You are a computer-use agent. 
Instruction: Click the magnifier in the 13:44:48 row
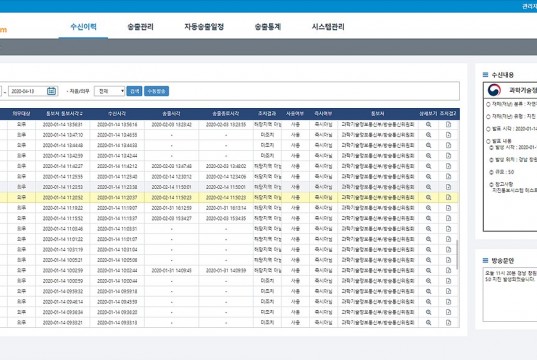tap(428, 145)
